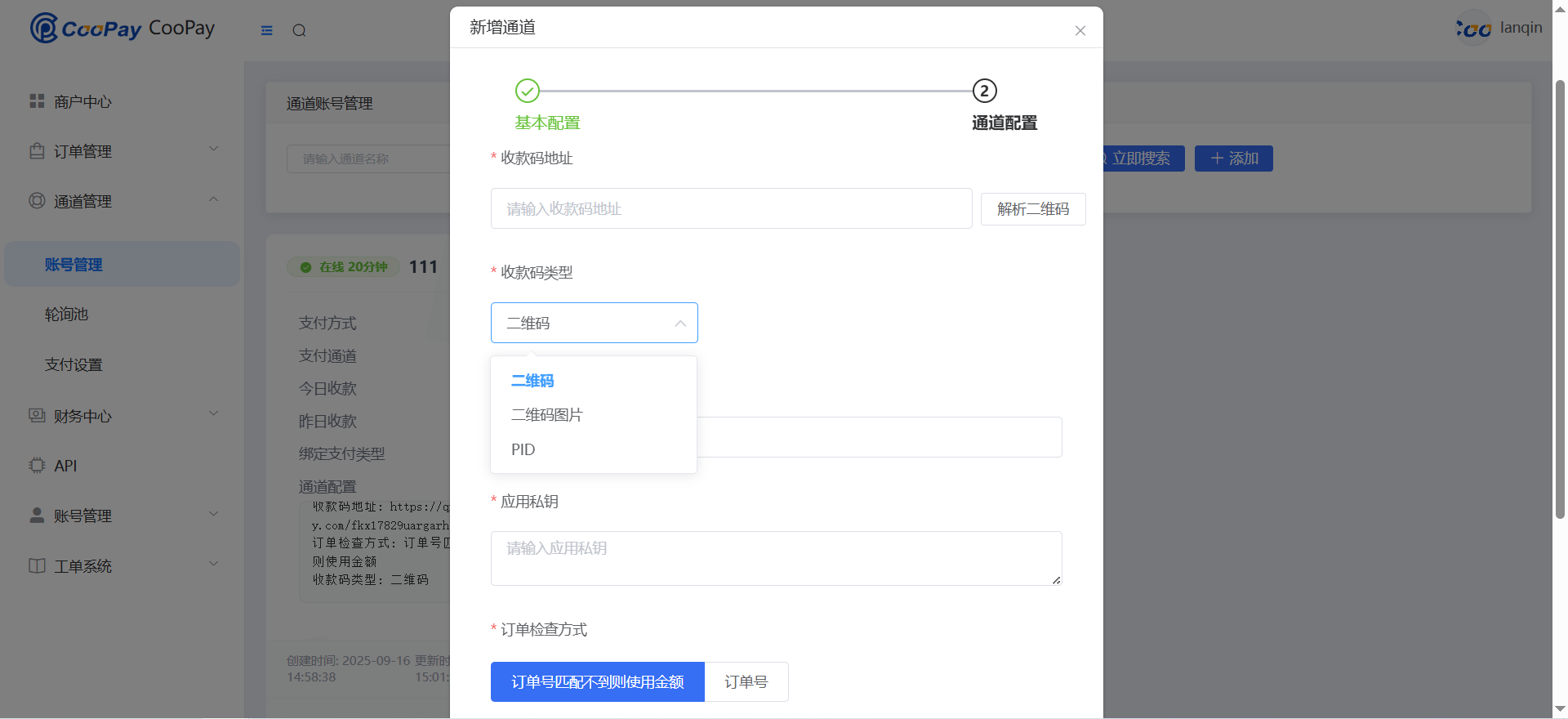The height and width of the screenshot is (719, 1568).
Task: Focus the 收款码地址 input field
Action: pos(731,208)
